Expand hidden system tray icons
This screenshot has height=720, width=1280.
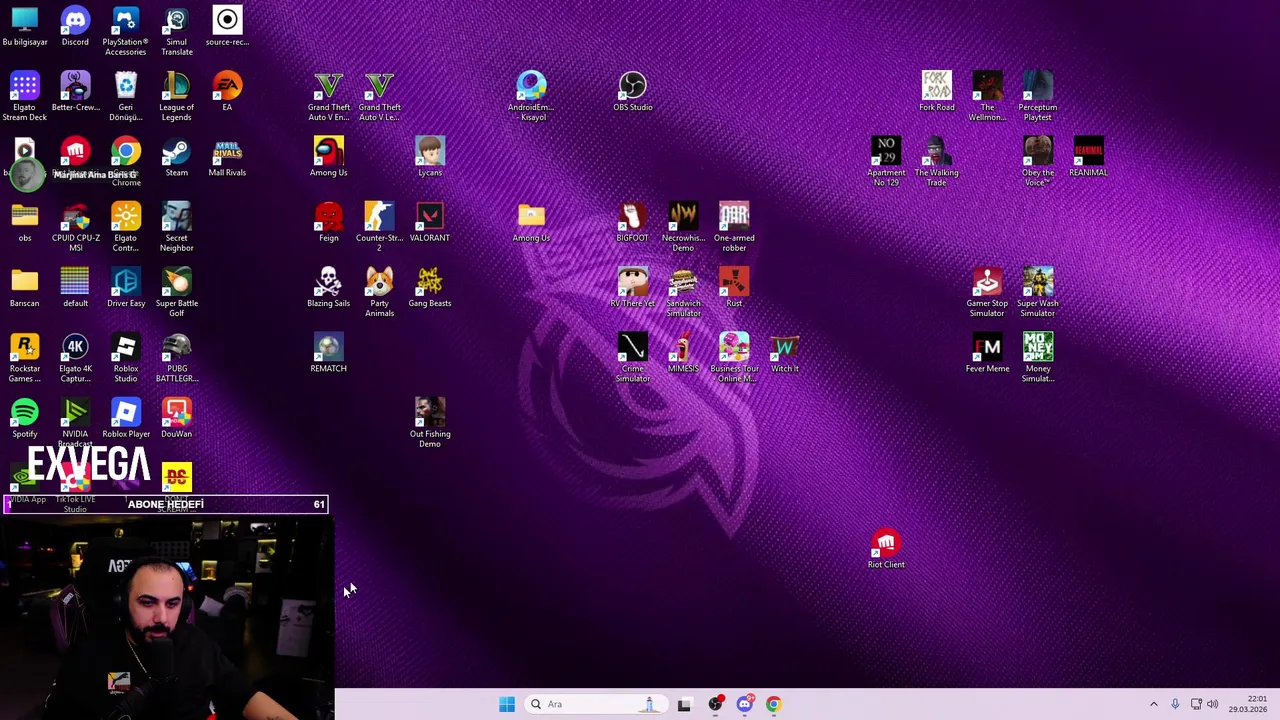click(1153, 704)
